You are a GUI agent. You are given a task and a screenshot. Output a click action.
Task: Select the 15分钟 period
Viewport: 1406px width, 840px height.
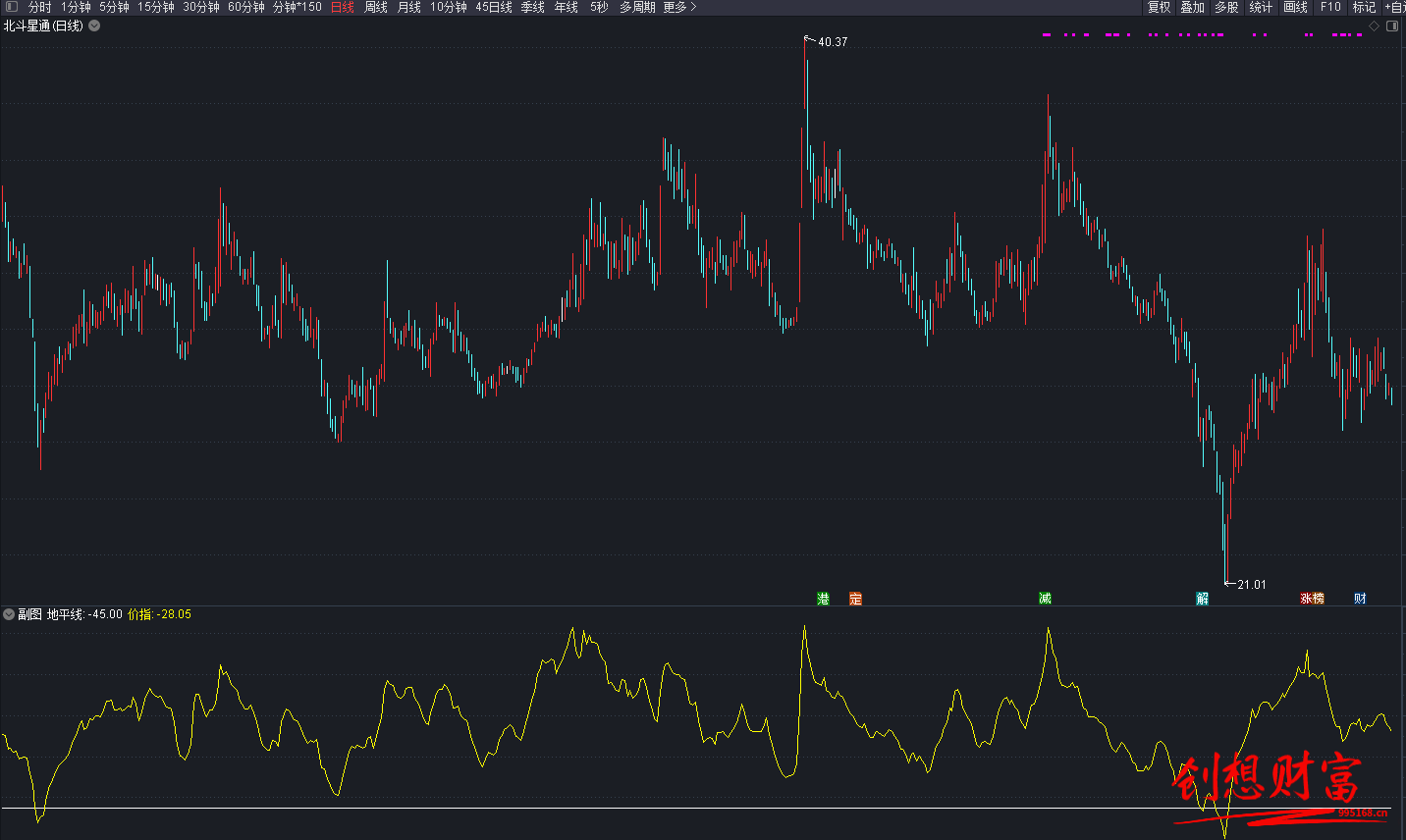[x=156, y=7]
